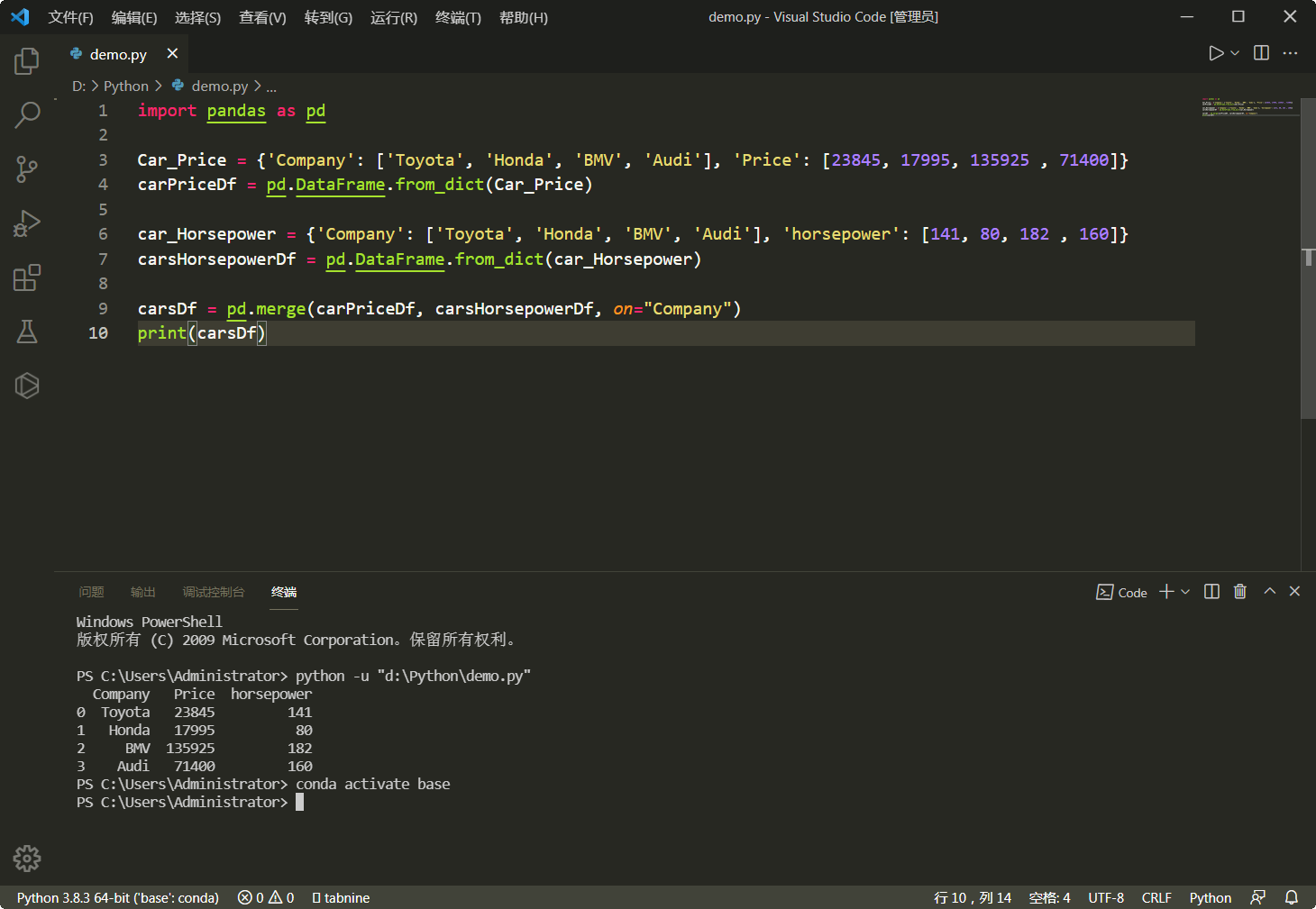Open notifications via the bell icon
This screenshot has height=909, width=1316.
coord(1292,897)
